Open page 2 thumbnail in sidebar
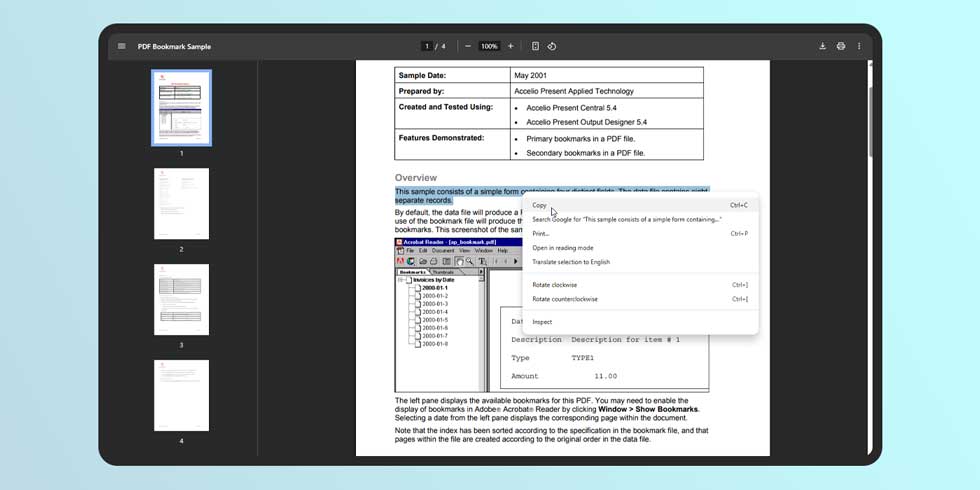980x490 pixels. tap(181, 204)
